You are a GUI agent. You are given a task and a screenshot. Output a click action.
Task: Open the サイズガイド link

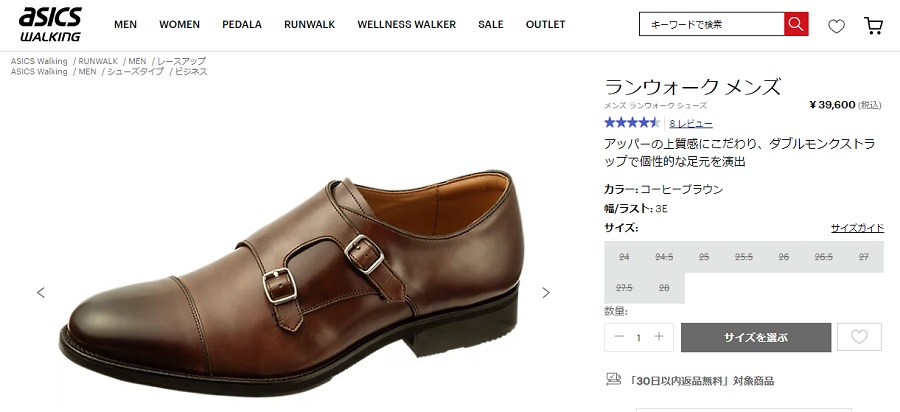pyautogui.click(x=857, y=228)
